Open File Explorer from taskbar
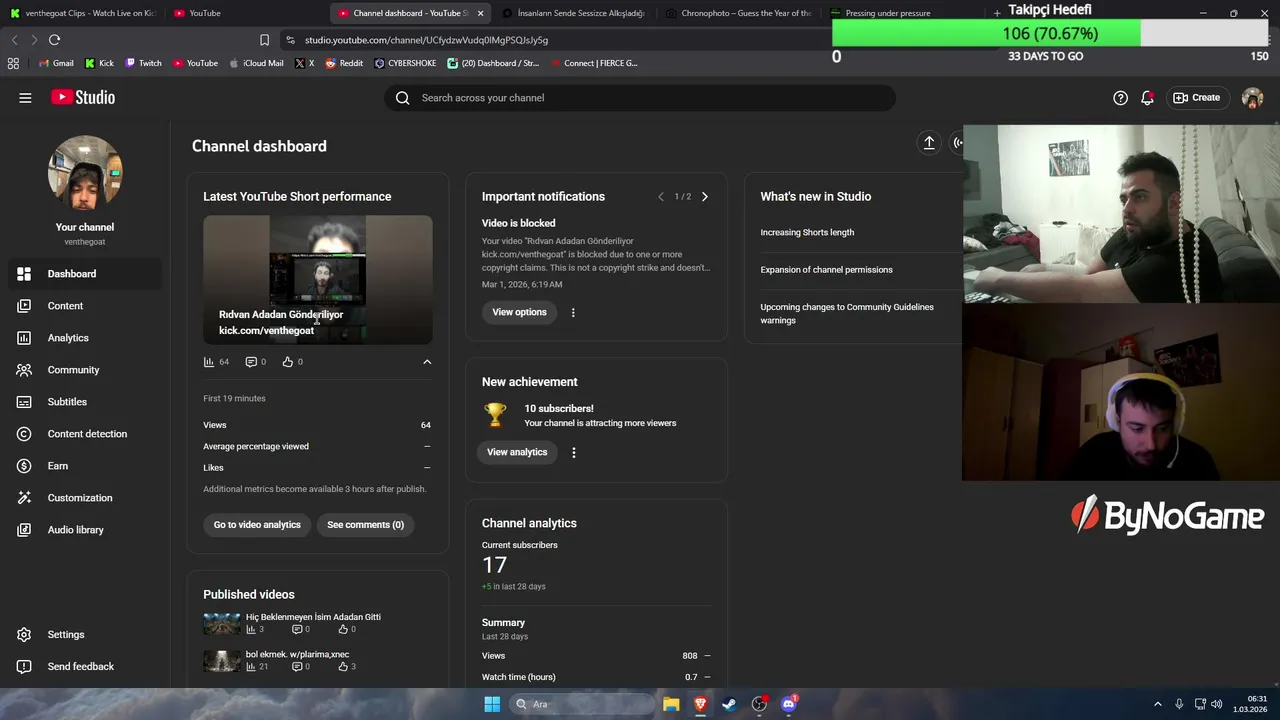1280x720 pixels. (x=671, y=704)
